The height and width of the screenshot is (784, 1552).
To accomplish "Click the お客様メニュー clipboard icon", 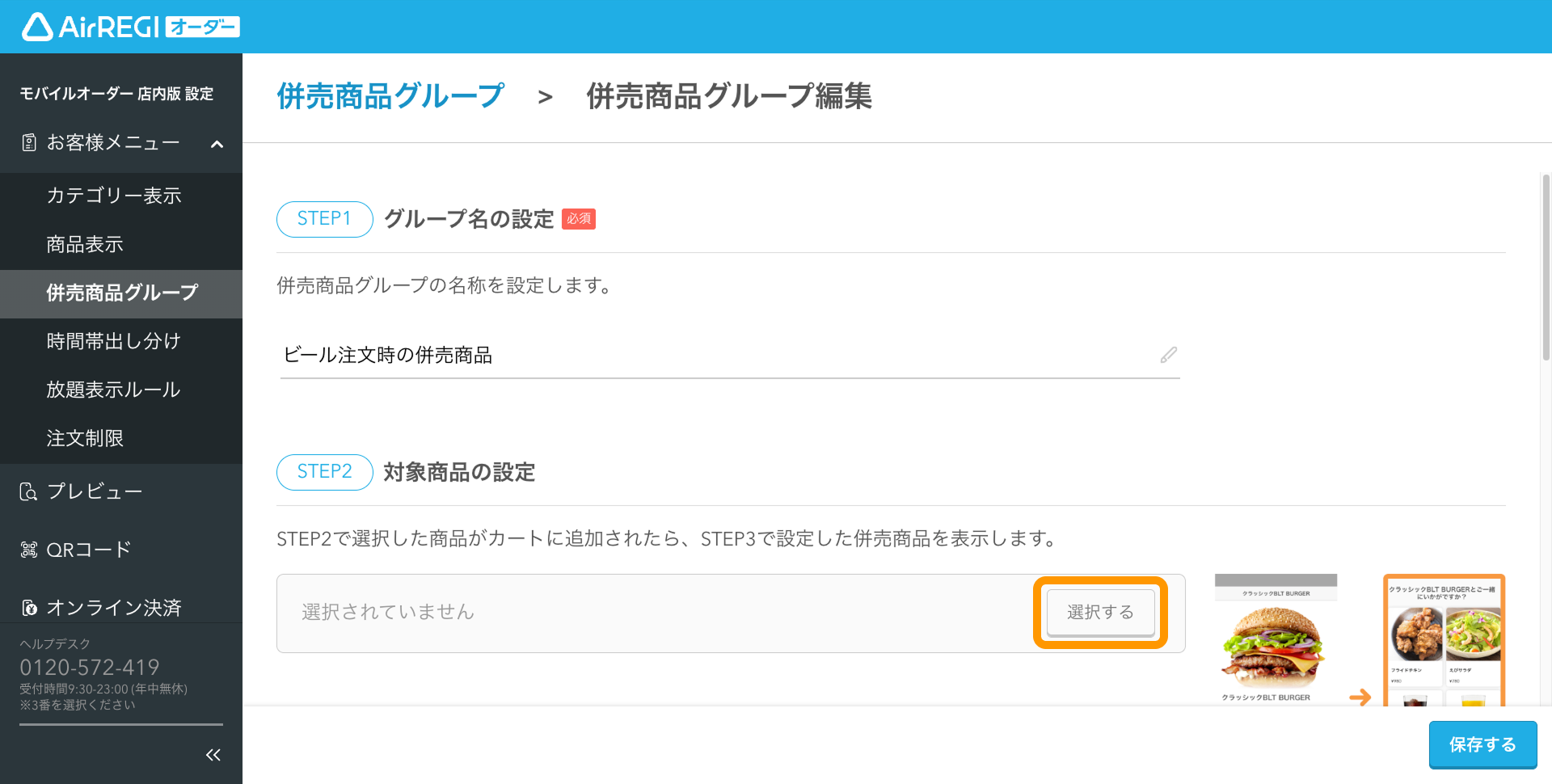I will point(29,143).
